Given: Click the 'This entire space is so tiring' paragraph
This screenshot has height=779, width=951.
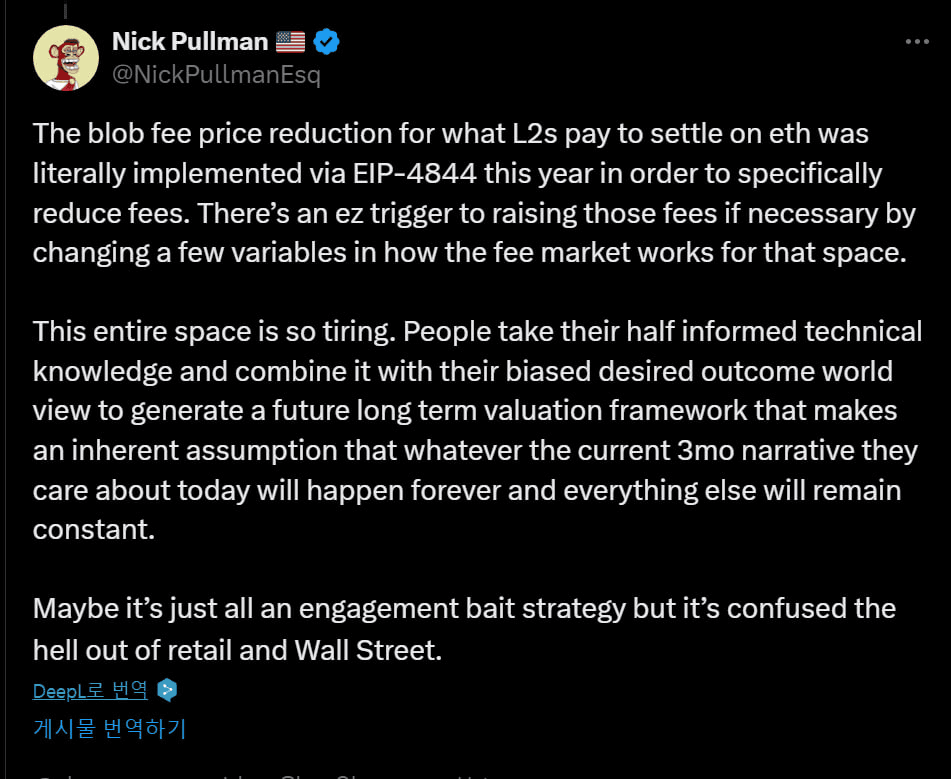Looking at the screenshot, I should coord(477,430).
